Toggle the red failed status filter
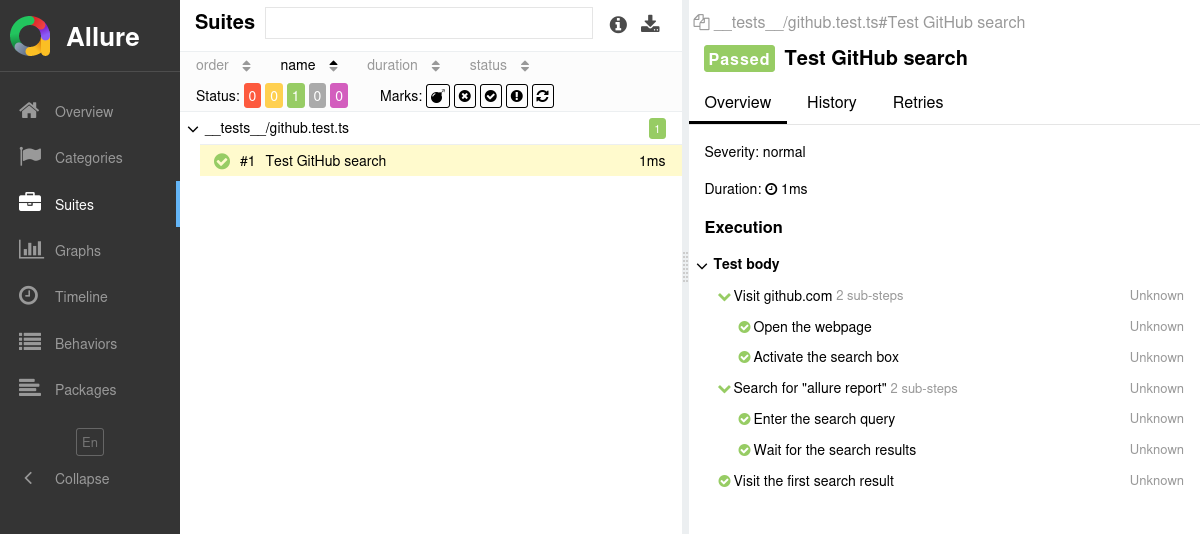The height and width of the screenshot is (534, 1200). (x=252, y=96)
